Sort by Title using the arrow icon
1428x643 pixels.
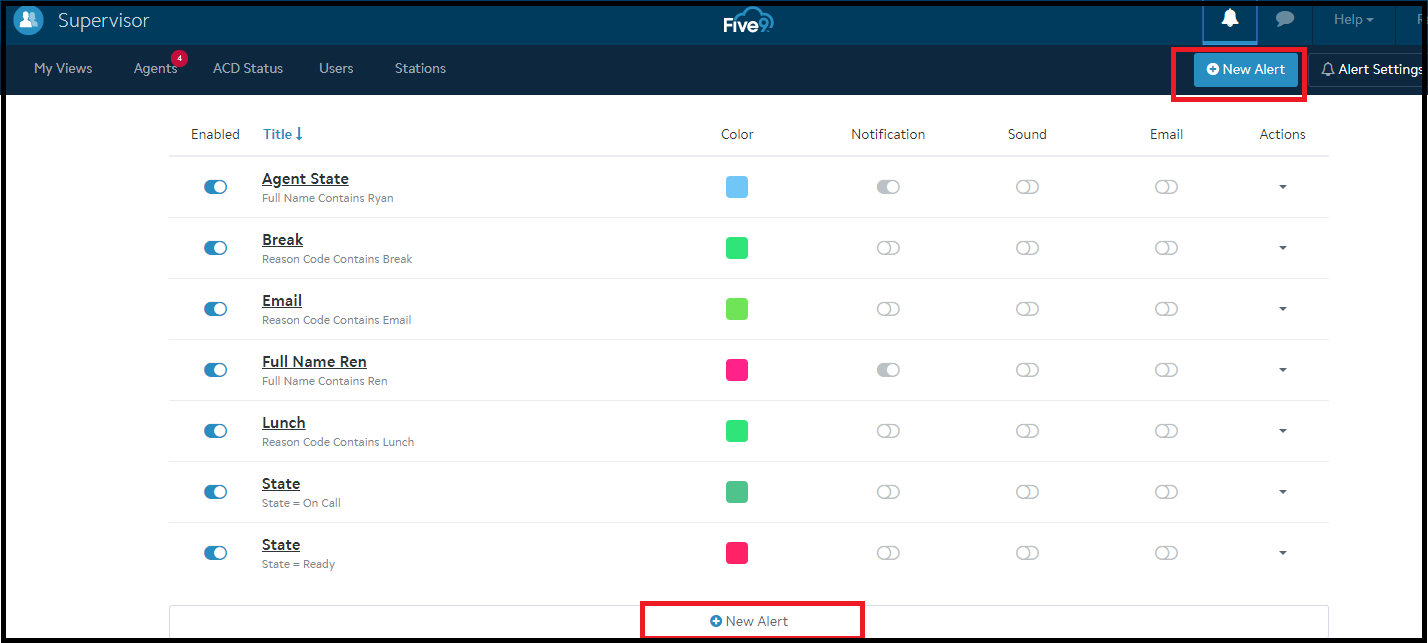pyautogui.click(x=298, y=133)
